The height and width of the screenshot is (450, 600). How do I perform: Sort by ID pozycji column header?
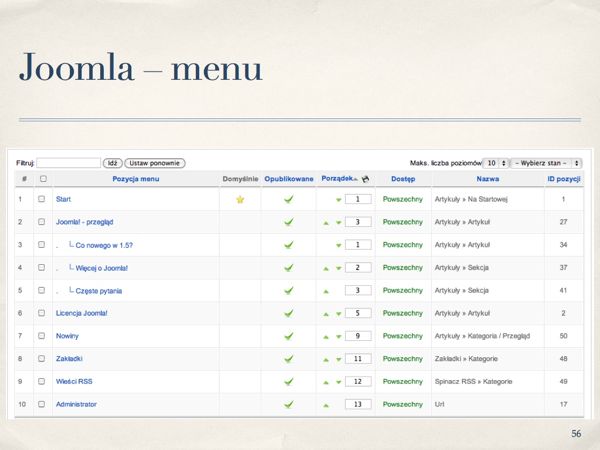(x=563, y=179)
